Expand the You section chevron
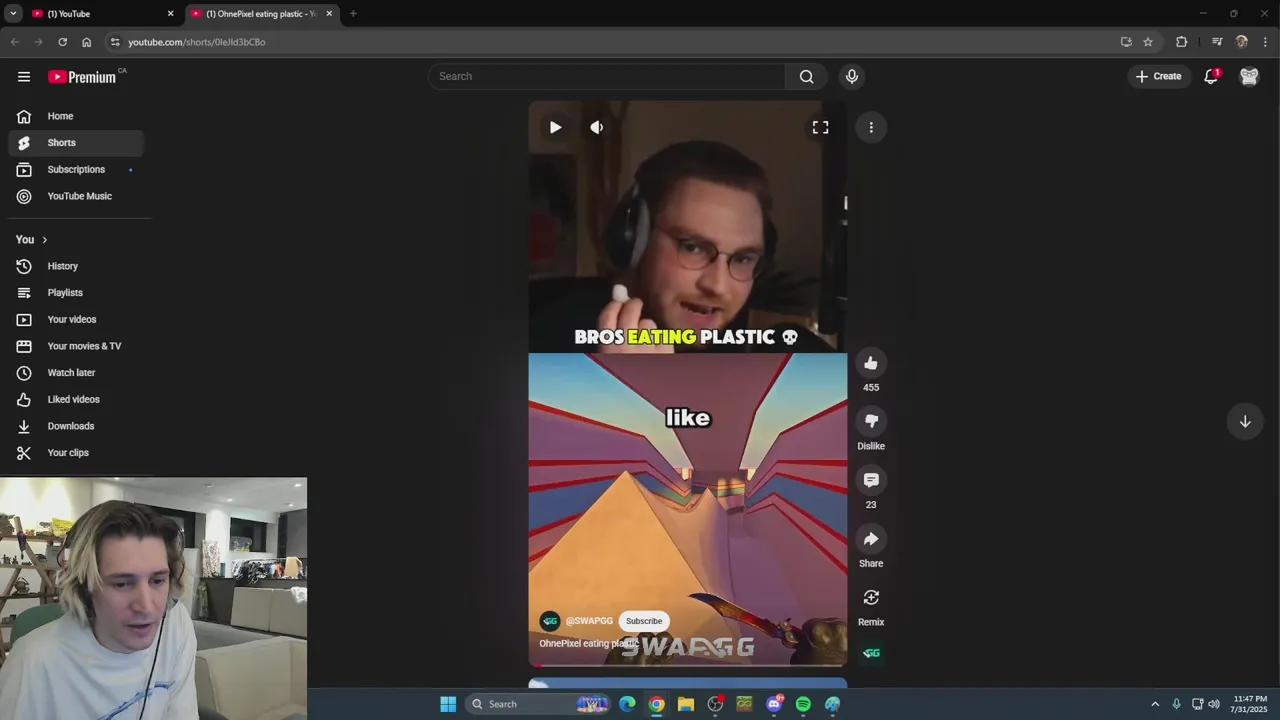Screen dimensions: 1280x720 coord(44,240)
